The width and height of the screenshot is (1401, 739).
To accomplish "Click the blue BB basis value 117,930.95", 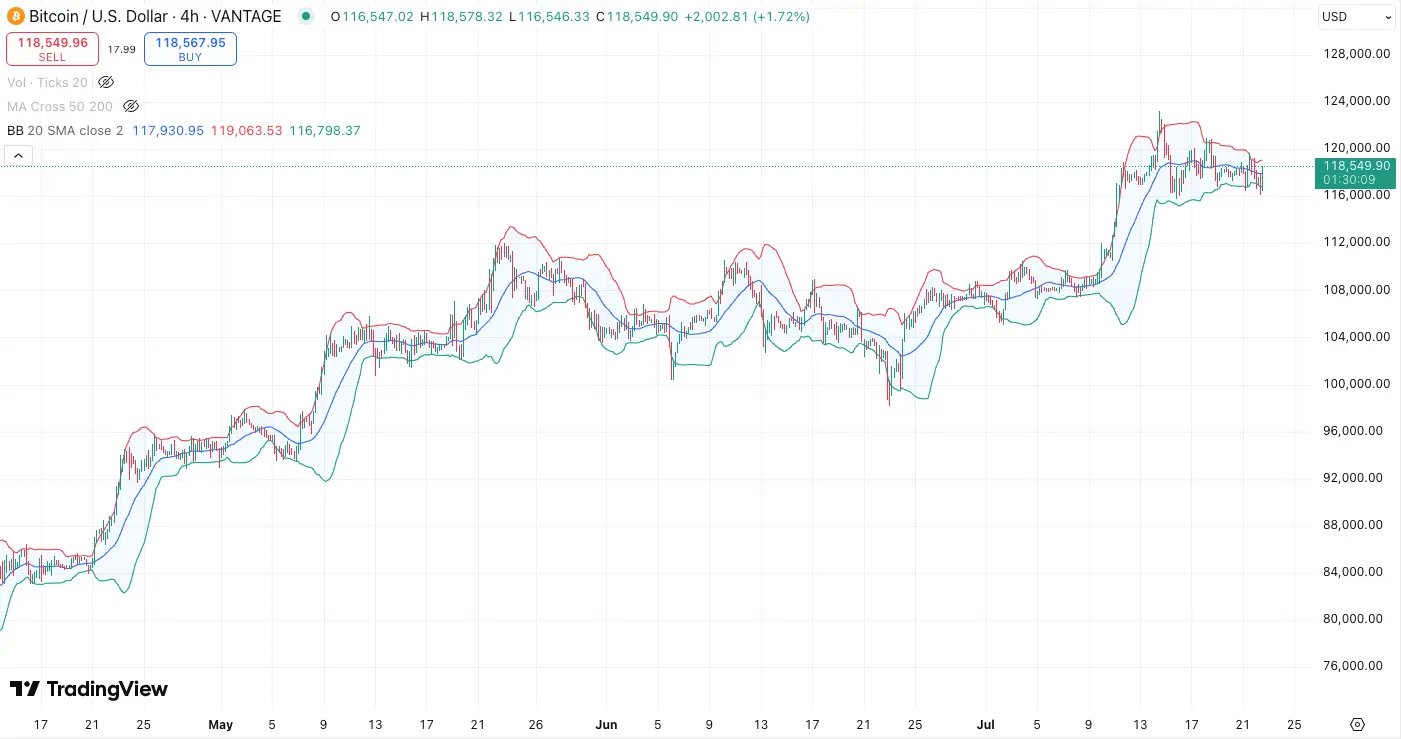I will pyautogui.click(x=167, y=131).
